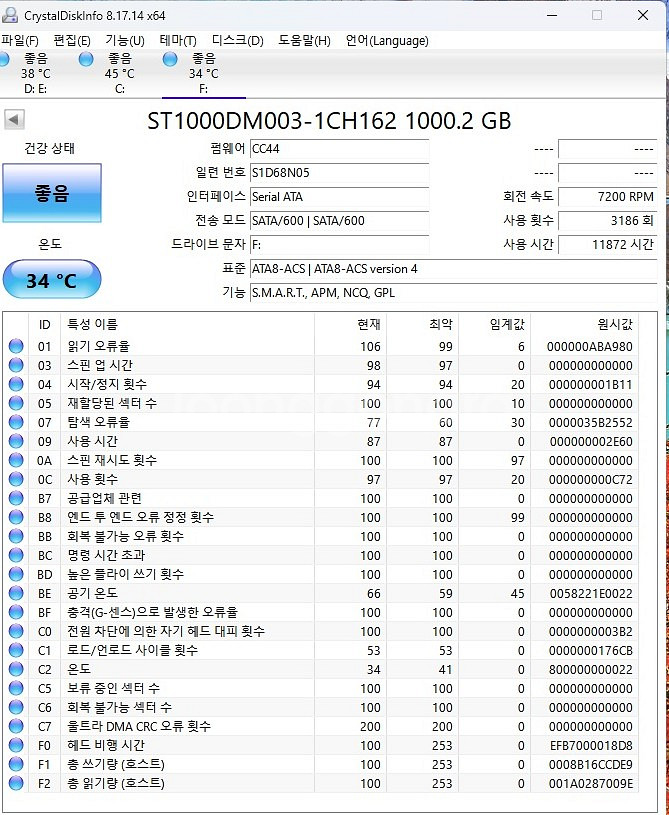The height and width of the screenshot is (815, 669).
Task: Click the blue status orb for drive F:
Action: (170, 59)
